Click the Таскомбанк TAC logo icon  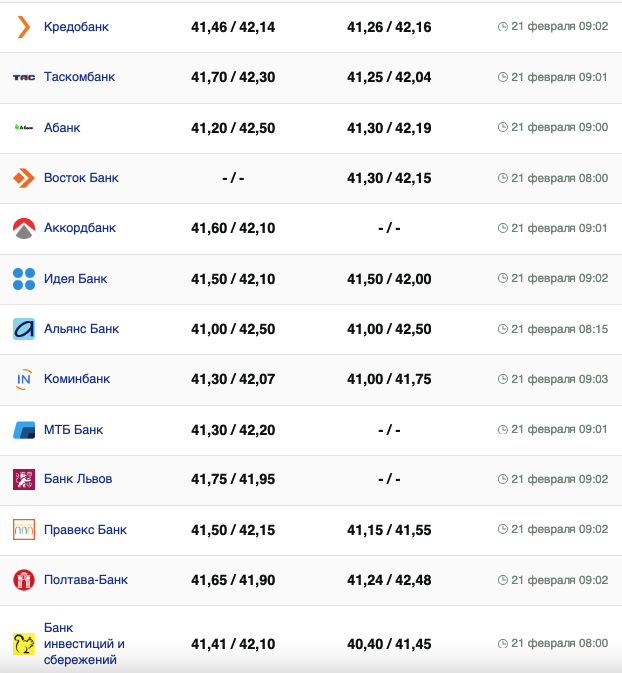pyautogui.click(x=24, y=77)
